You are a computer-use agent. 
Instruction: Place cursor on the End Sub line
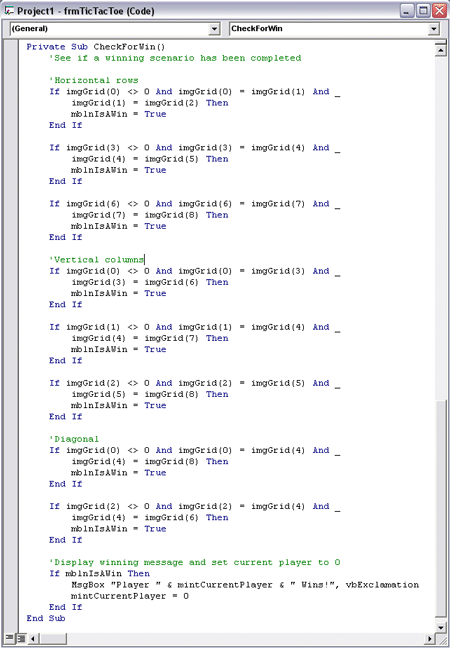(46, 618)
